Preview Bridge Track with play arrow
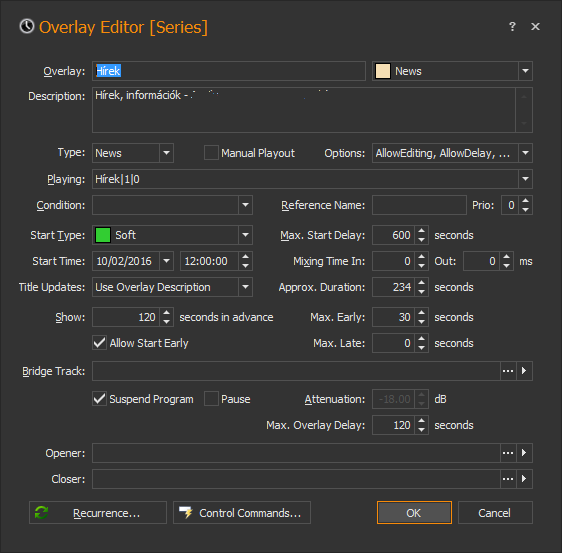 (524, 371)
